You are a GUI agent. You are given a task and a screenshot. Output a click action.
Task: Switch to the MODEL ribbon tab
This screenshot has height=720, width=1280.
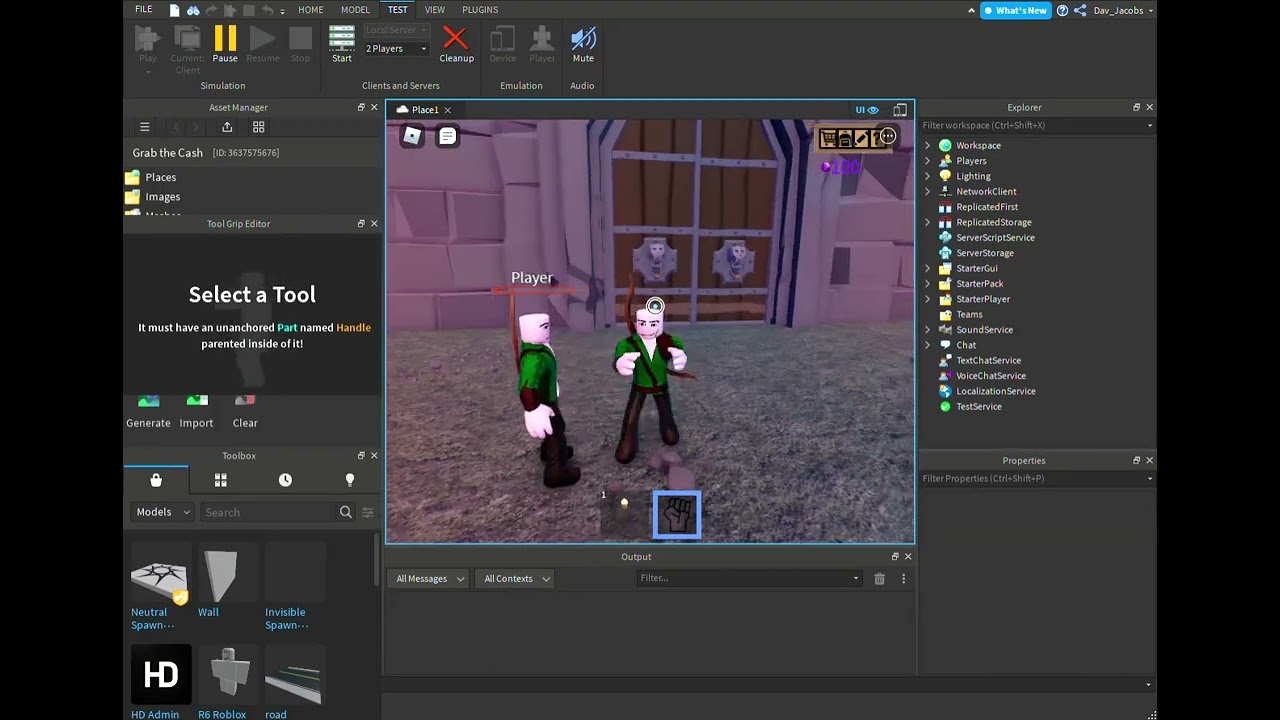[355, 10]
